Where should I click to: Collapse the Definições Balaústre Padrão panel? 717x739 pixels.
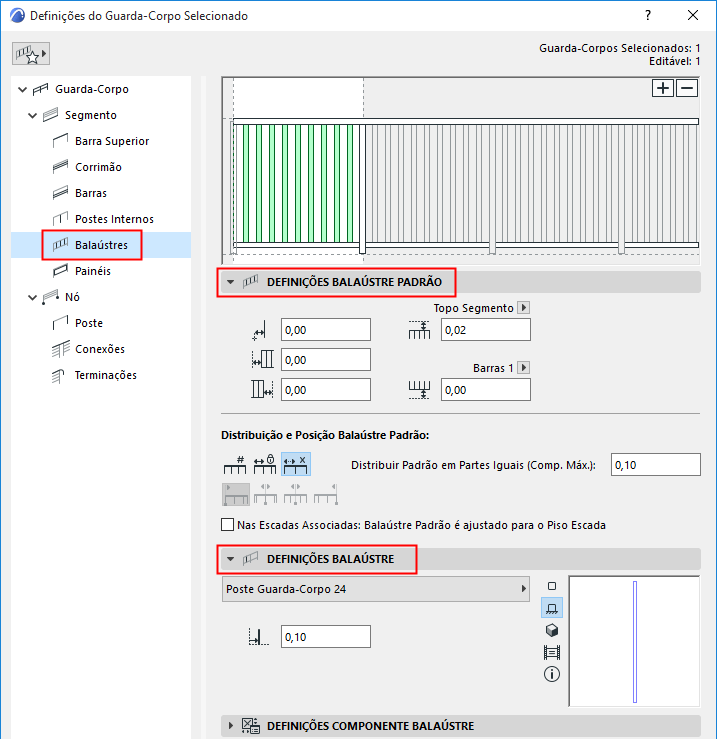(x=231, y=282)
